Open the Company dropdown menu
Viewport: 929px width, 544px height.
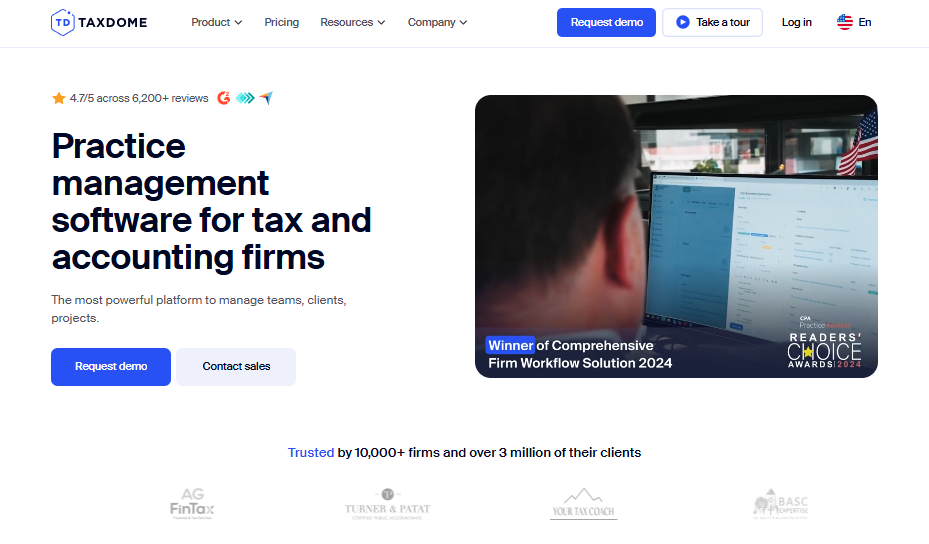click(x=437, y=22)
